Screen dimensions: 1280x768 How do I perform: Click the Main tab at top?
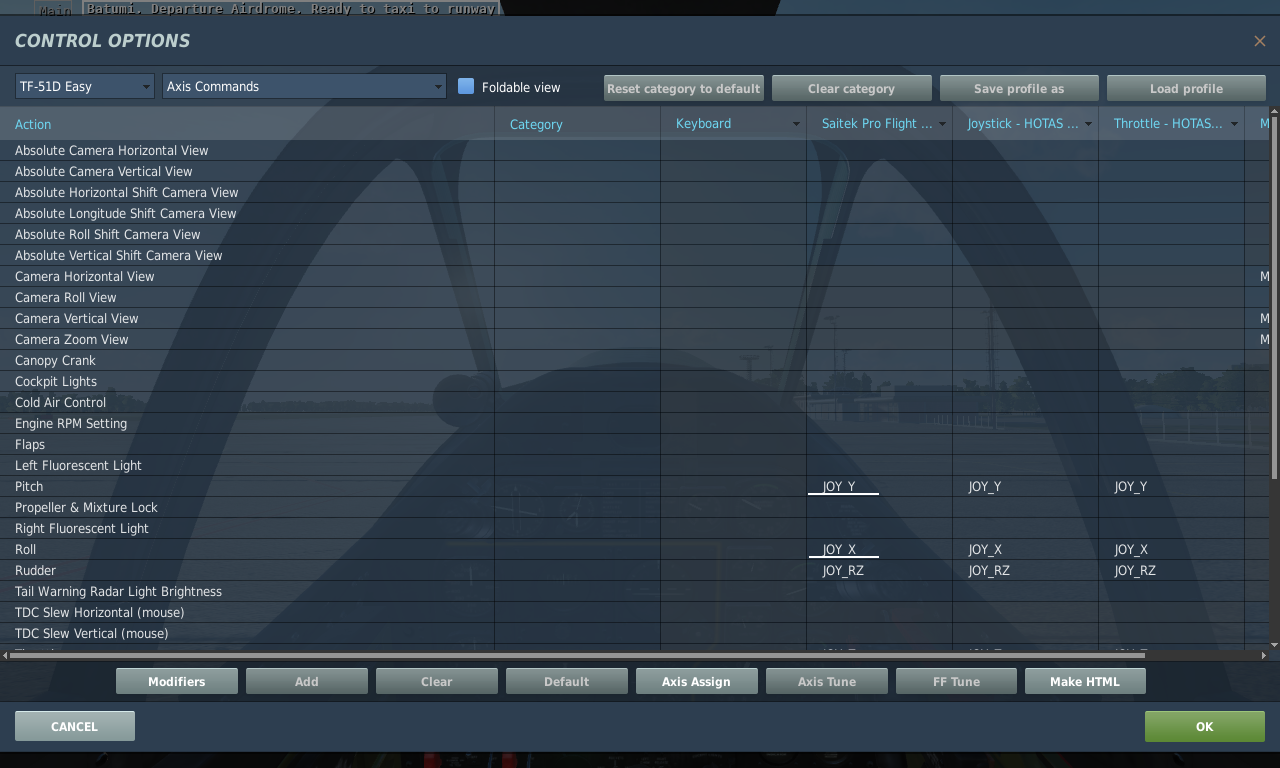pyautogui.click(x=55, y=10)
